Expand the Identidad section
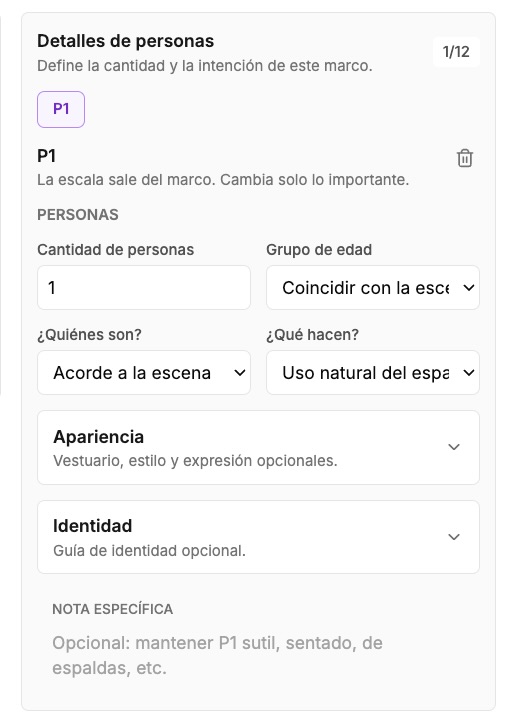The width and height of the screenshot is (523, 724). tap(258, 537)
